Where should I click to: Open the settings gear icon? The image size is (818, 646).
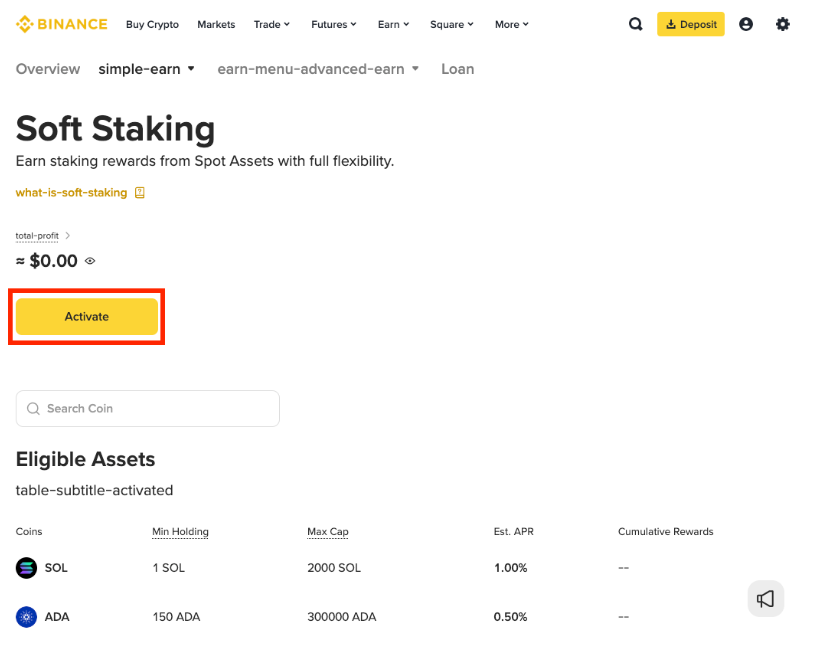coord(783,24)
